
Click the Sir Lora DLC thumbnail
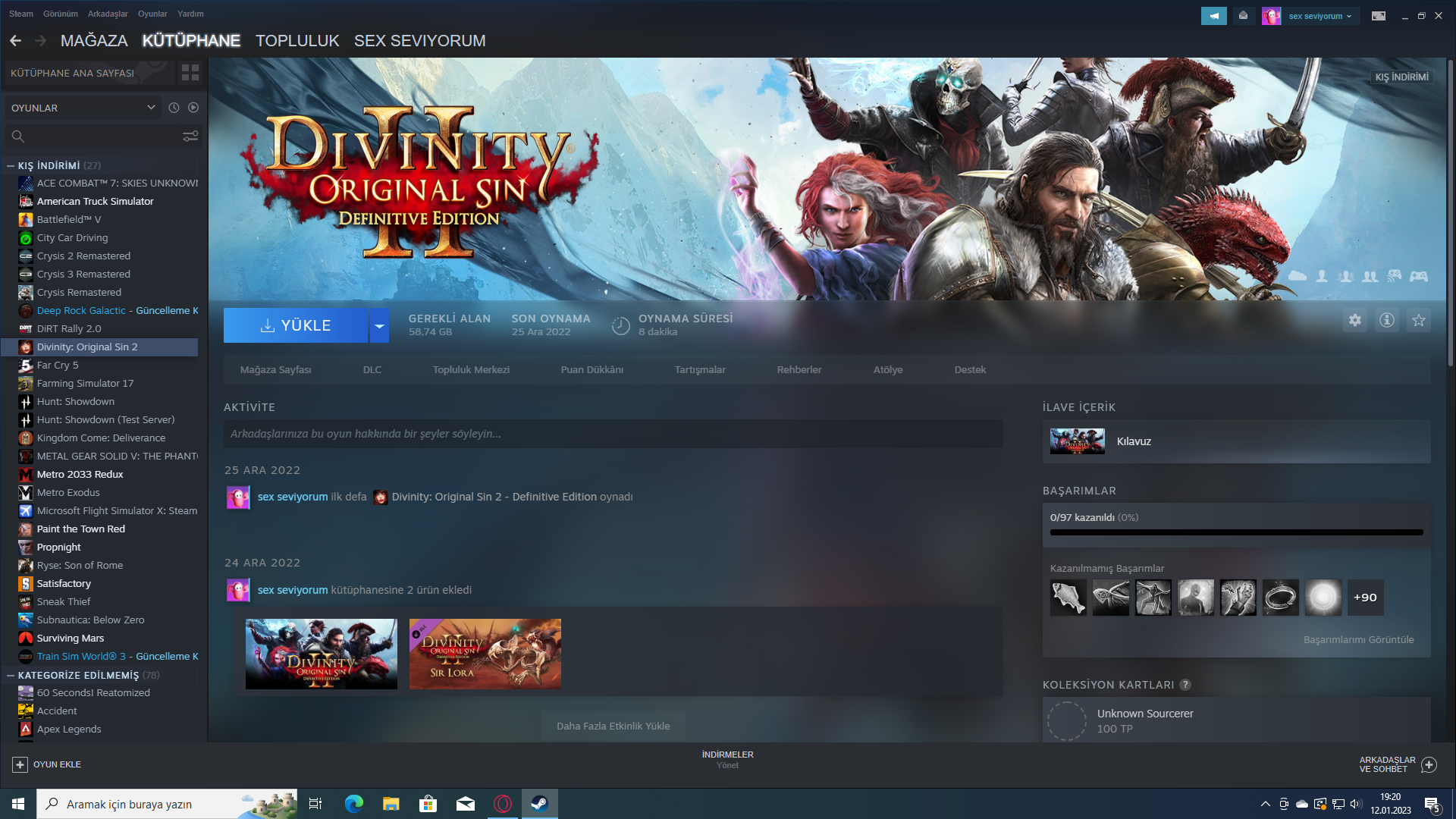point(485,654)
